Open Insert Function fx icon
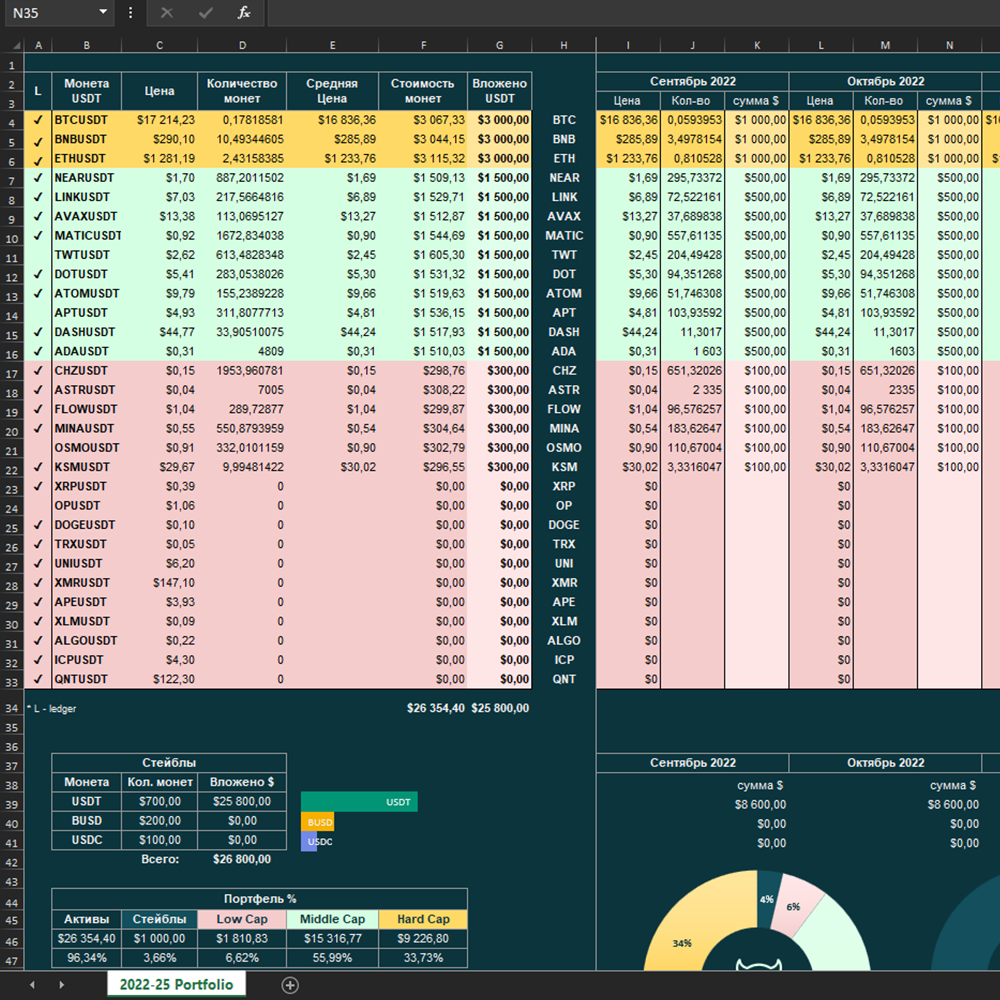 [244, 13]
